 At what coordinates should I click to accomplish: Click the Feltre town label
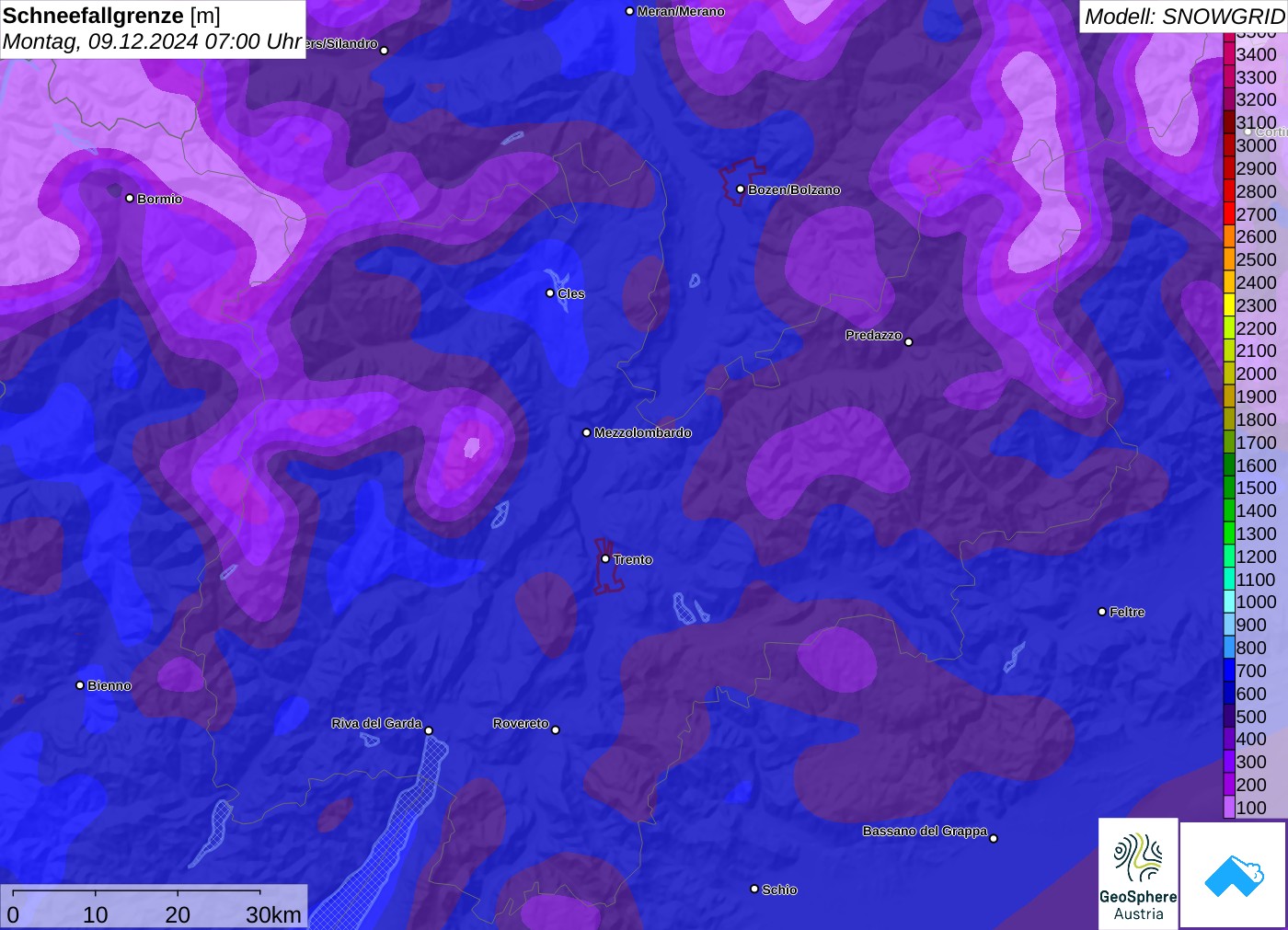[1127, 612]
